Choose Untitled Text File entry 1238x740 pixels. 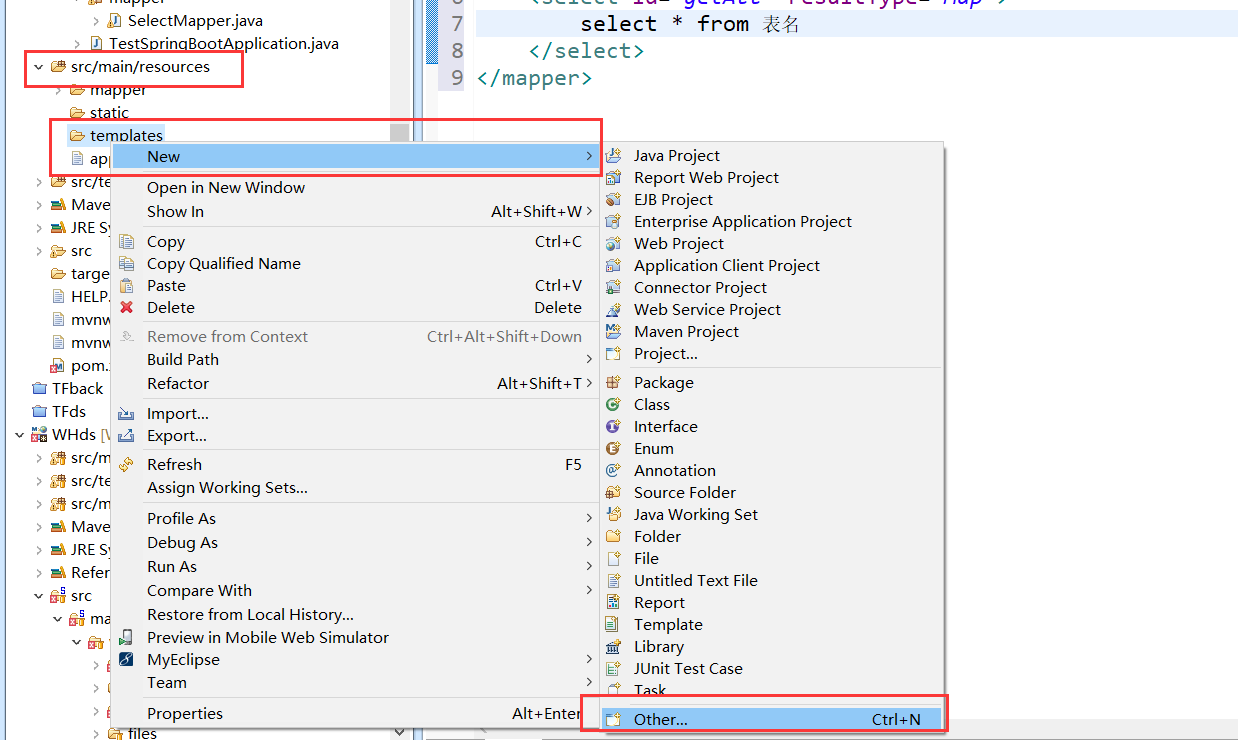[x=696, y=580]
